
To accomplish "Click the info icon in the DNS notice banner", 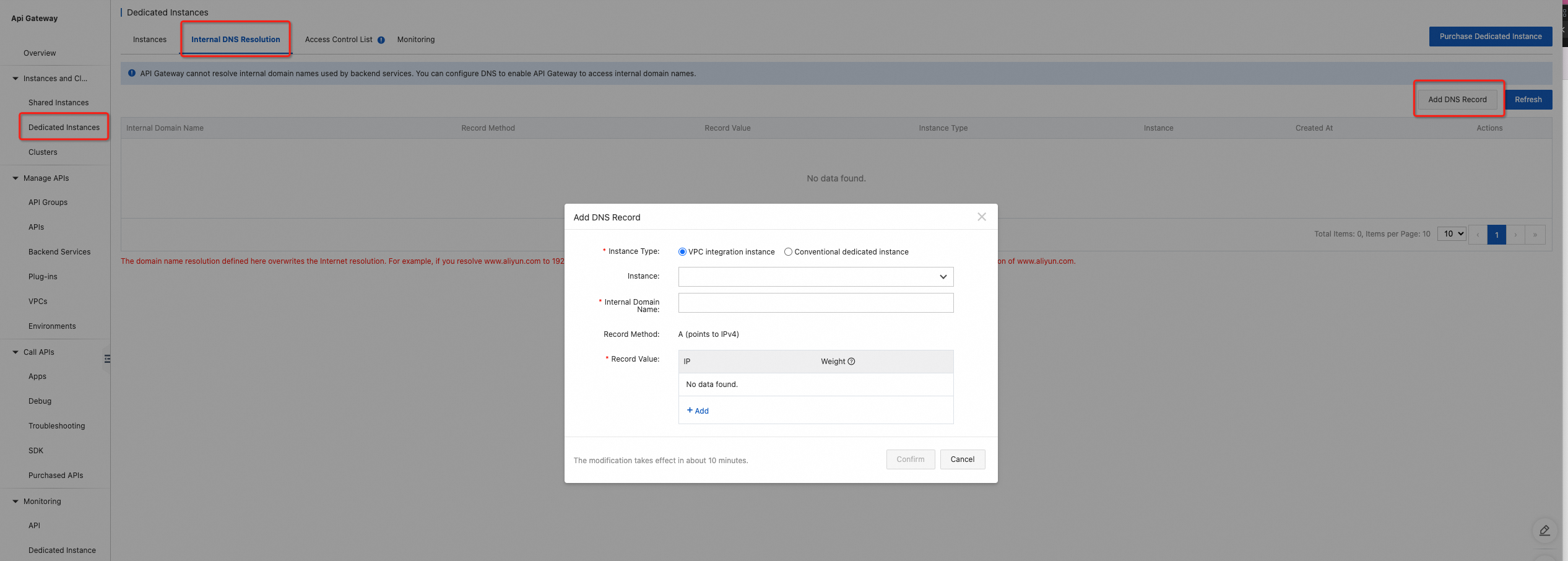I will 132,73.
